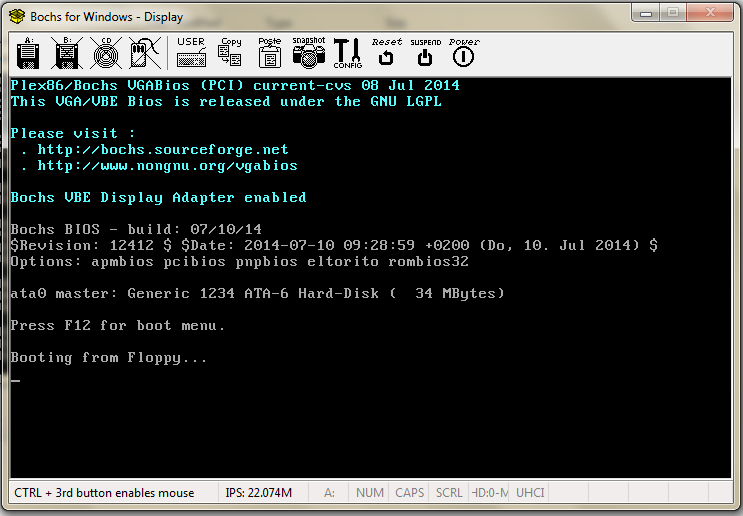This screenshot has width=743, height=516.
Task: Click the Paste clipboard icon
Action: pyautogui.click(x=270, y=53)
